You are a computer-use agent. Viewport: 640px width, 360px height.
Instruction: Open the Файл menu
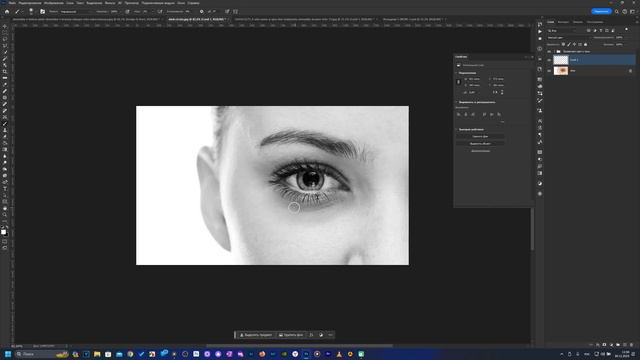click(13, 3)
